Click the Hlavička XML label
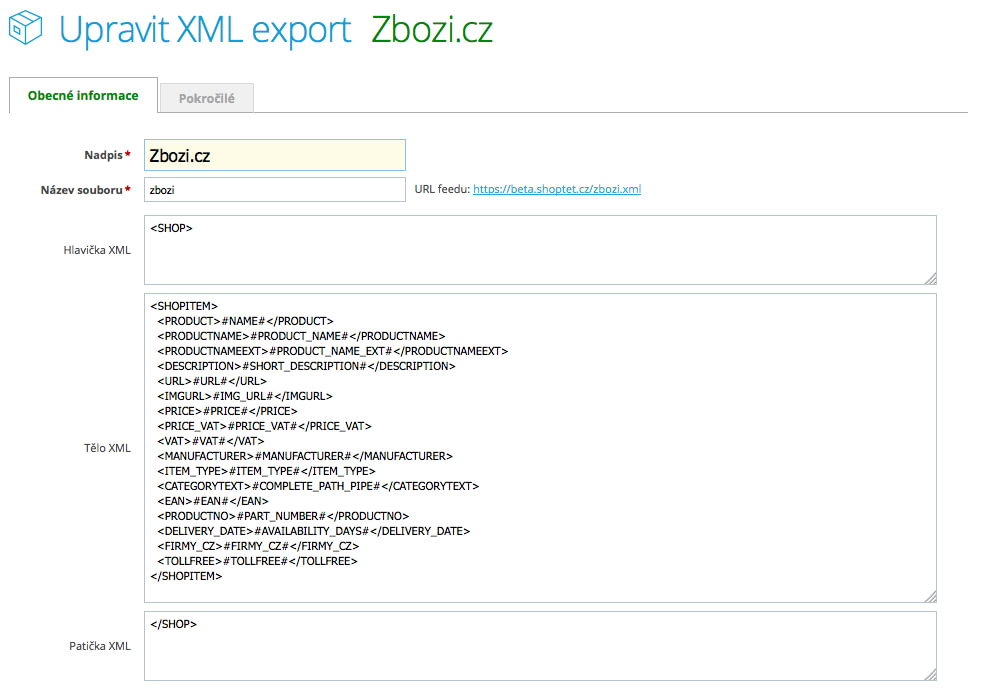Screen dimensions: 985x696 point(97,250)
